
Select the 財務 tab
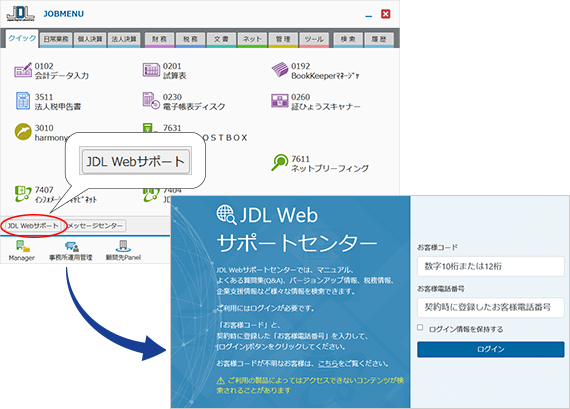tap(159, 39)
